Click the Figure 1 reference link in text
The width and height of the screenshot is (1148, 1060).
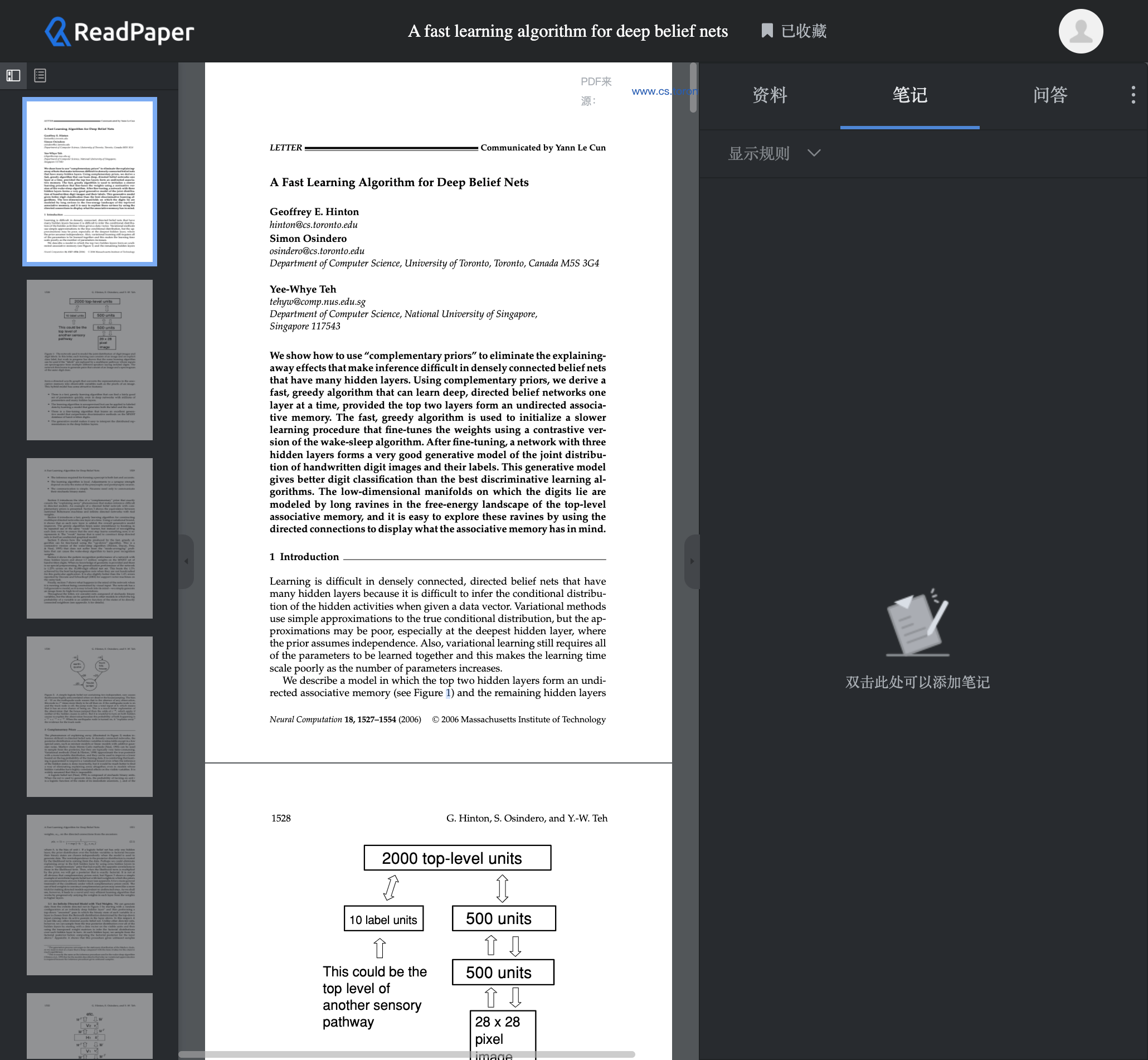(x=447, y=693)
